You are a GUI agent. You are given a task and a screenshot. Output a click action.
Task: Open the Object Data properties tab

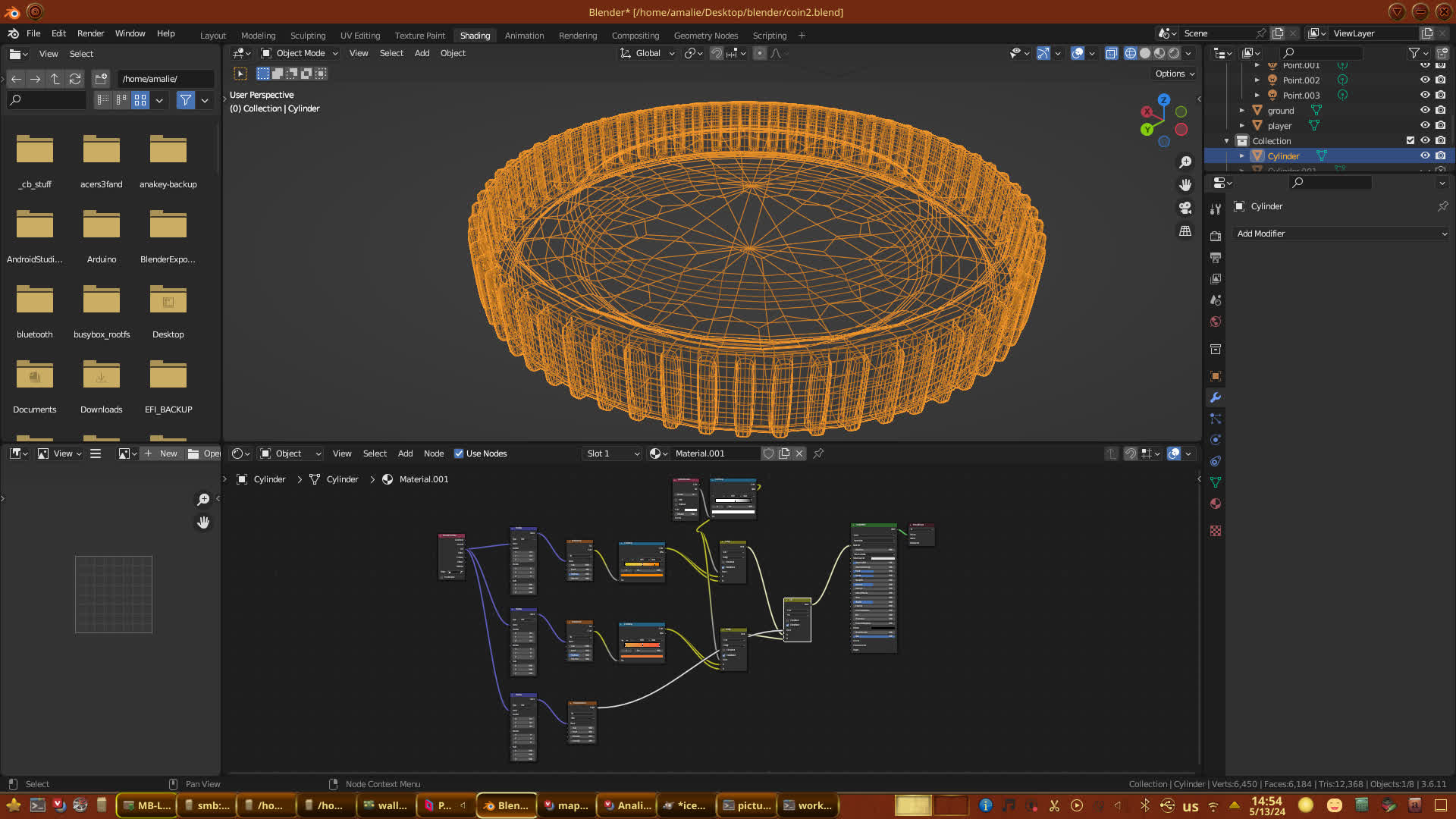tap(1216, 482)
